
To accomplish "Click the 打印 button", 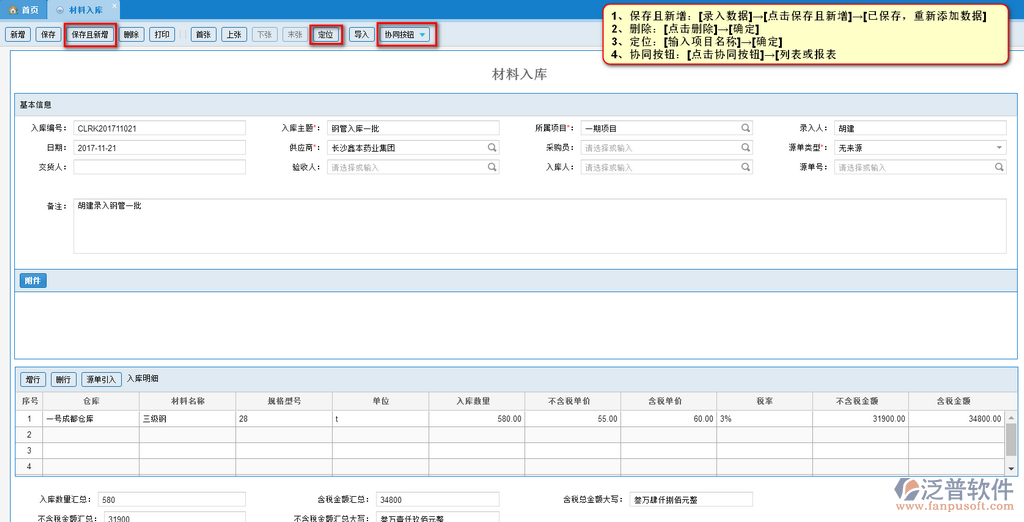I will tap(161, 34).
